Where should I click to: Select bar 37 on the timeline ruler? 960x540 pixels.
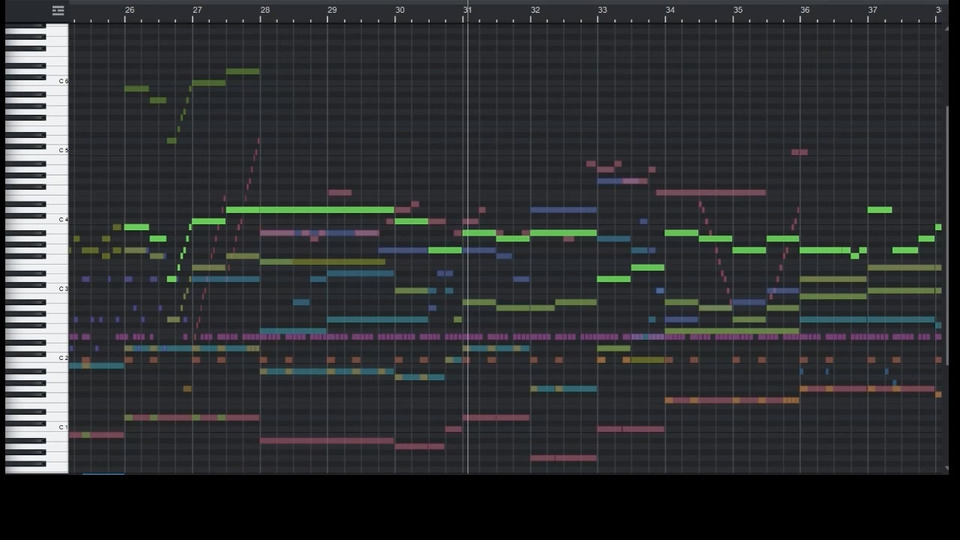(x=873, y=10)
